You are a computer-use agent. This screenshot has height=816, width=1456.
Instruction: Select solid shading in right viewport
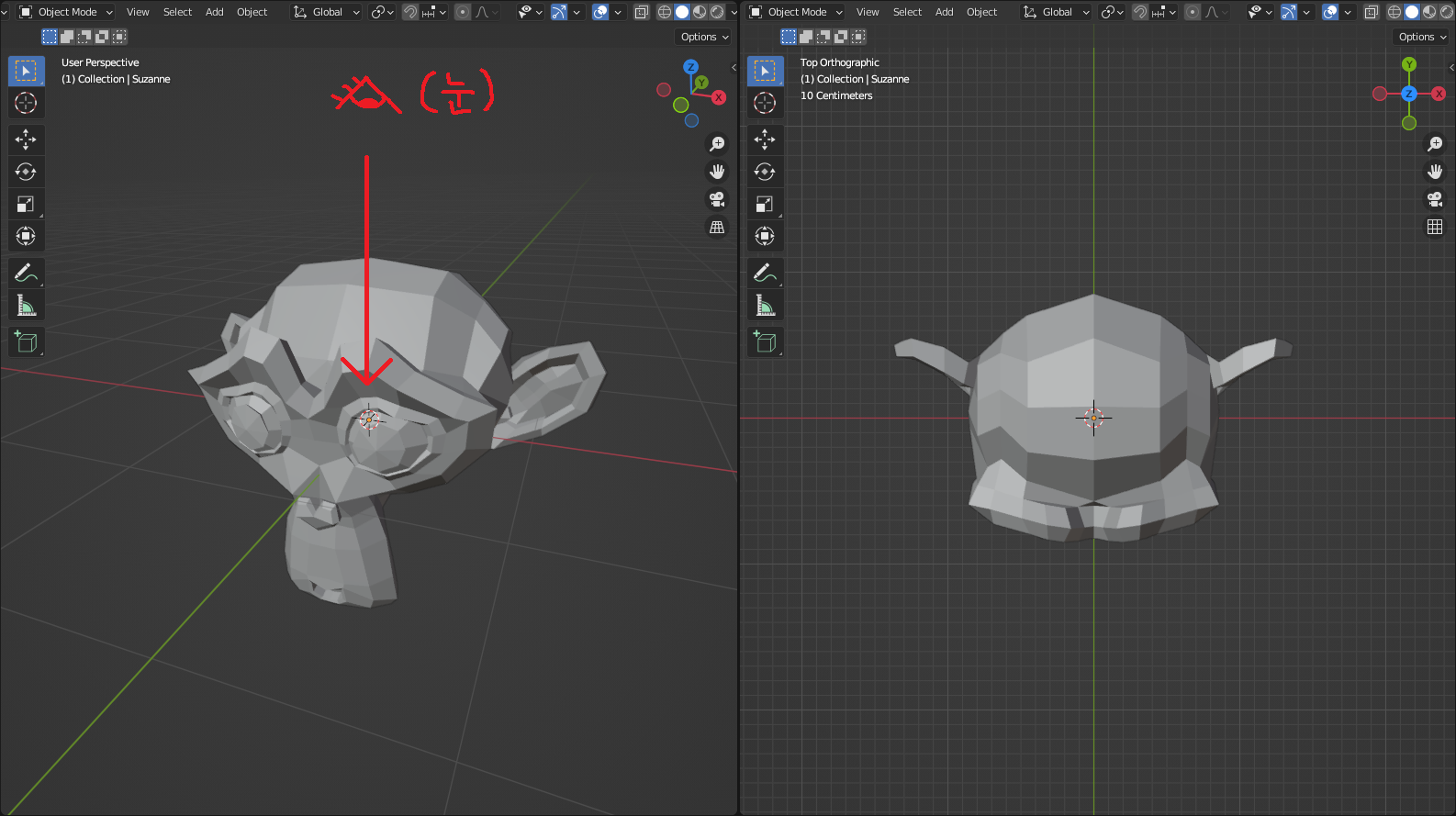coord(1412,12)
